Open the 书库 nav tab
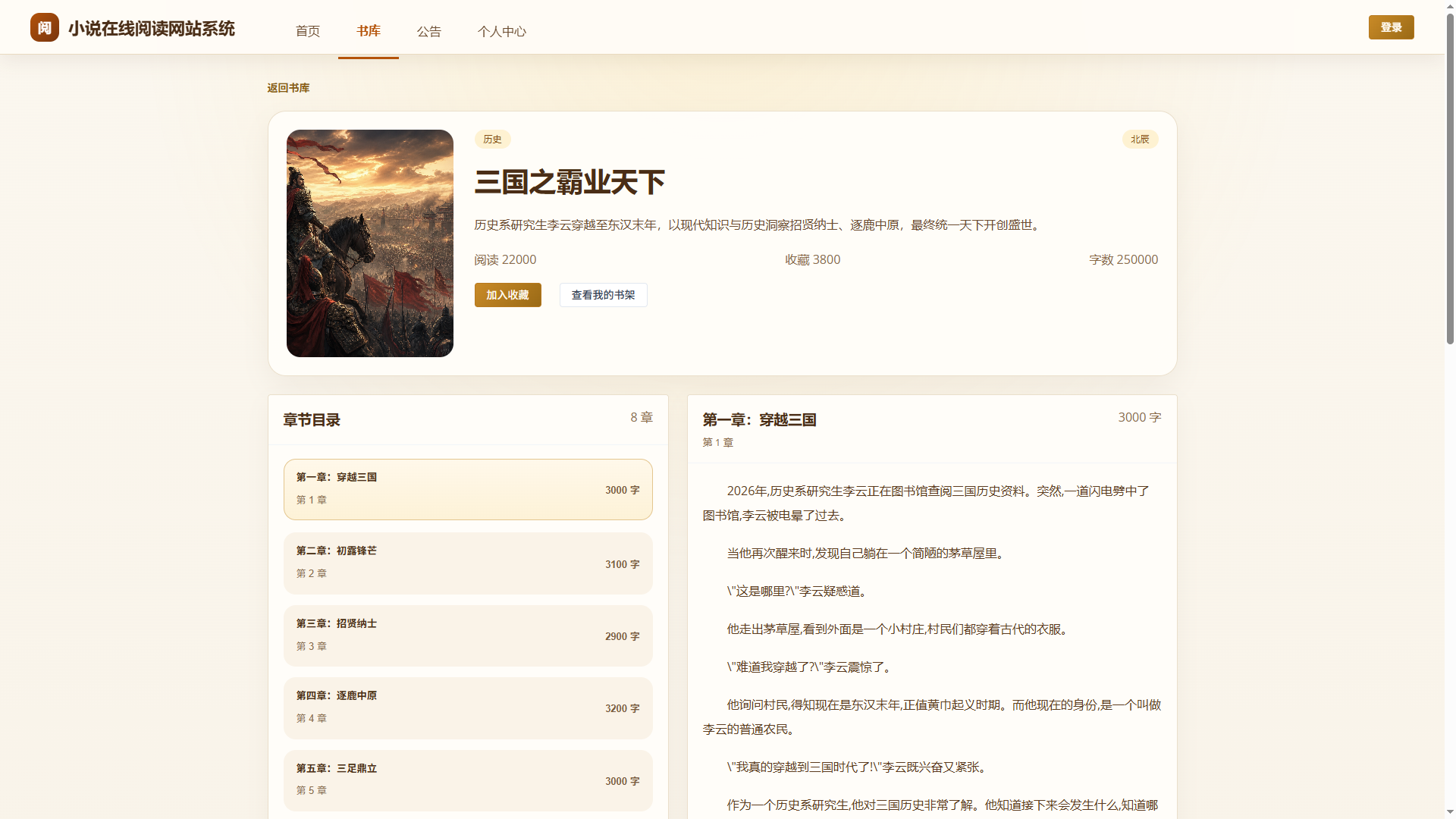Viewport: 1456px width, 819px height. [368, 31]
